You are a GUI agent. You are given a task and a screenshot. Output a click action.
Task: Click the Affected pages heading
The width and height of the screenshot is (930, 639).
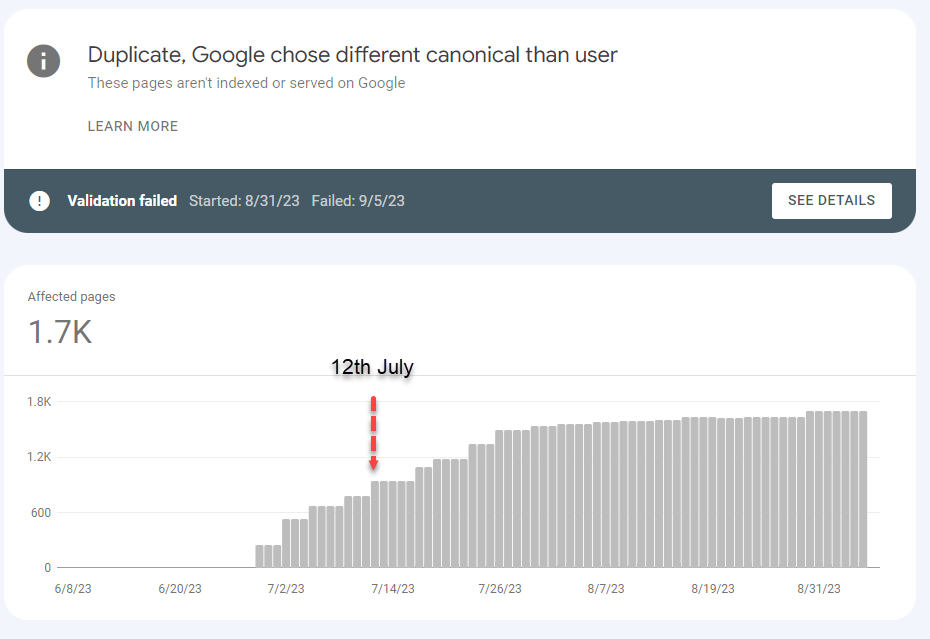pyautogui.click(x=71, y=297)
